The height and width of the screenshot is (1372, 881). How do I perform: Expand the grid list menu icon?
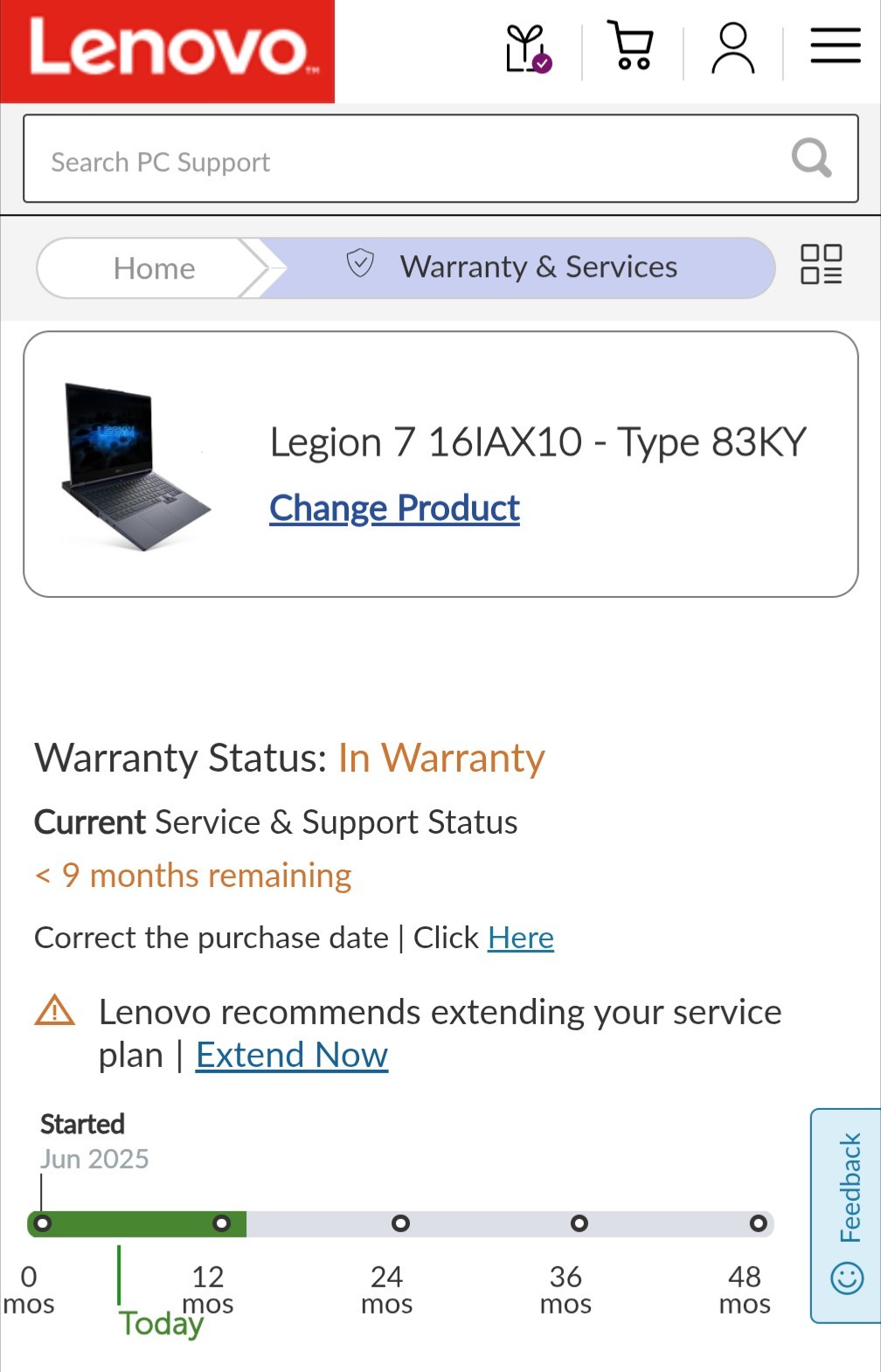click(x=821, y=264)
